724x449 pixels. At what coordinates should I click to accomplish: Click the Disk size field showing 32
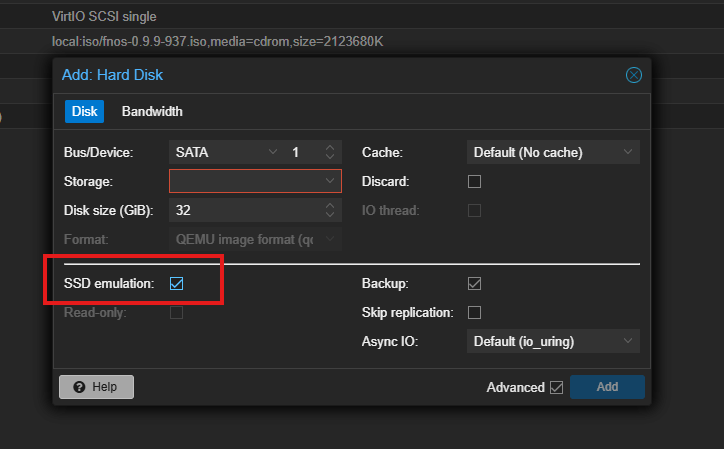pyautogui.click(x=247, y=210)
